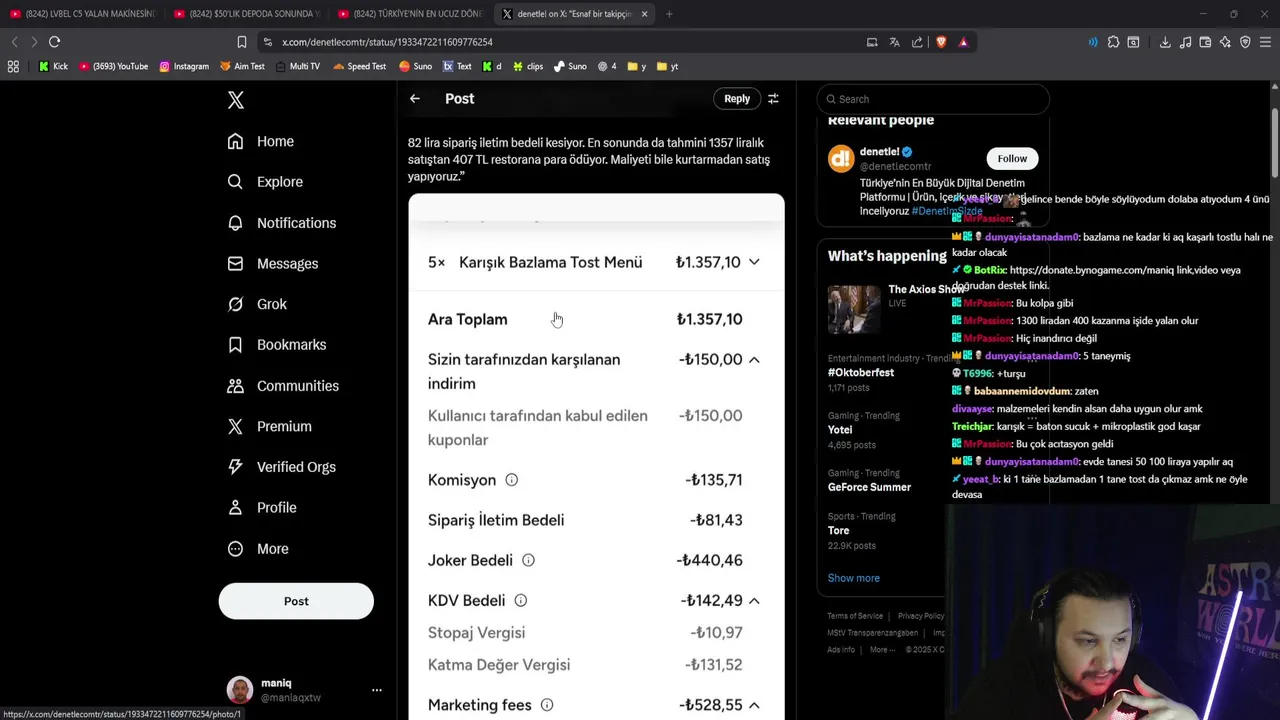This screenshot has width=1280, height=720.
Task: Open Premium in sidebar
Action: [x=269, y=426]
